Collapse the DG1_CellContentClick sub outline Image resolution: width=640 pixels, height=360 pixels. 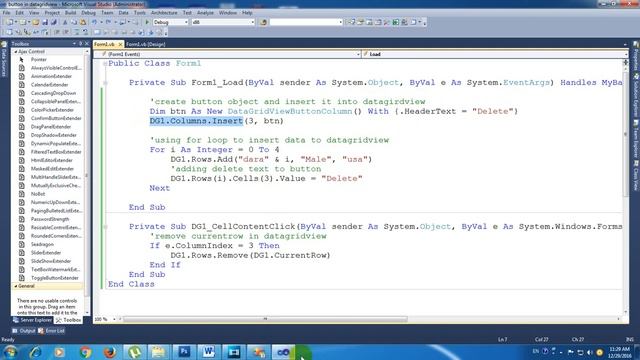(105, 227)
